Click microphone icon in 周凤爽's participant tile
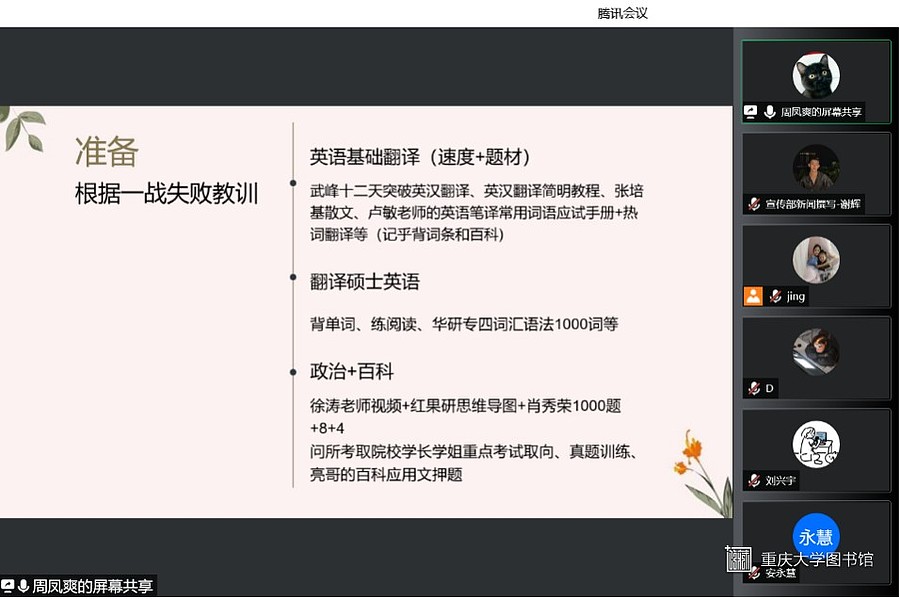Image resolution: width=900 pixels, height=599 pixels. (770, 111)
